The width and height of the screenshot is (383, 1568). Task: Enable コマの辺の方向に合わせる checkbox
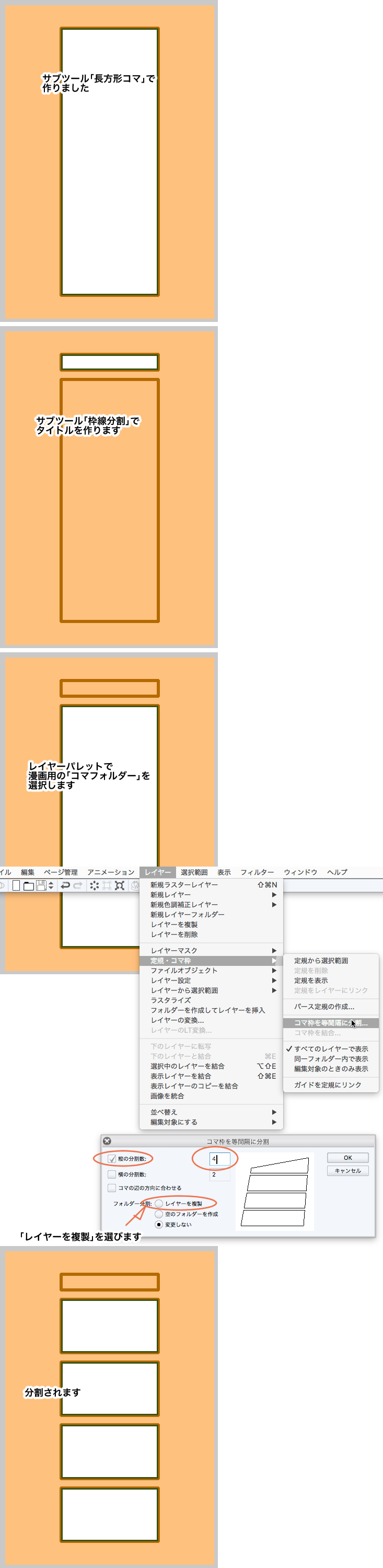click(112, 1187)
